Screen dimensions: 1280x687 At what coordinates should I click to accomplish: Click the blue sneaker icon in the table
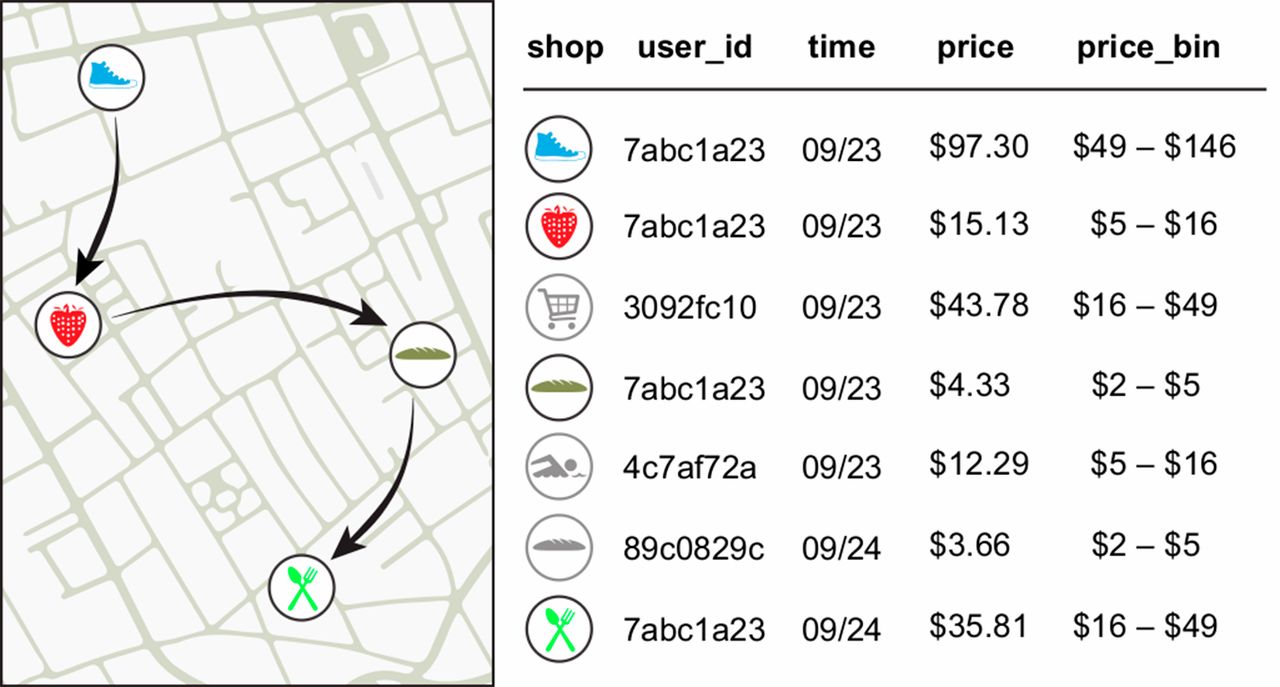(x=559, y=147)
